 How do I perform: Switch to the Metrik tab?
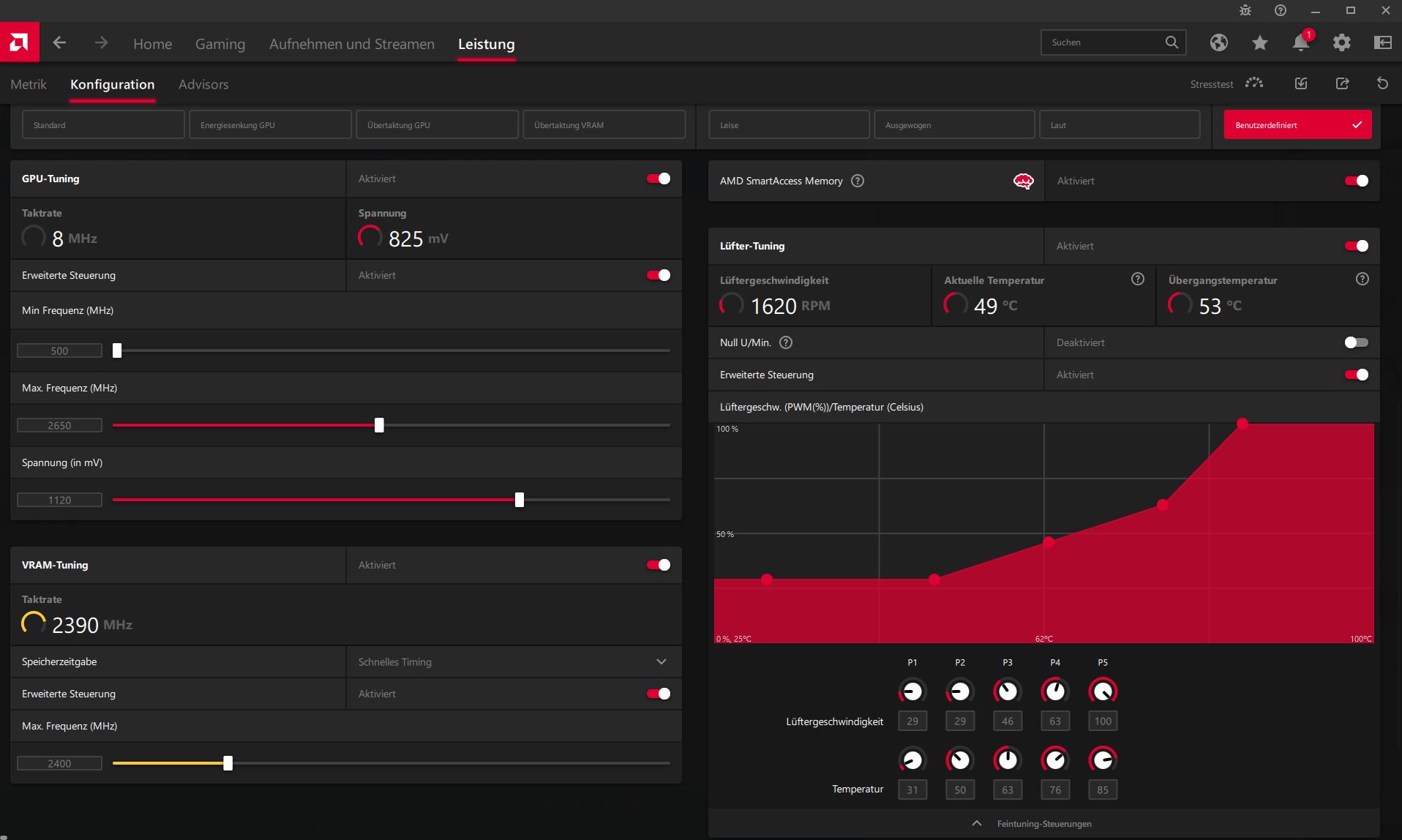(29, 84)
